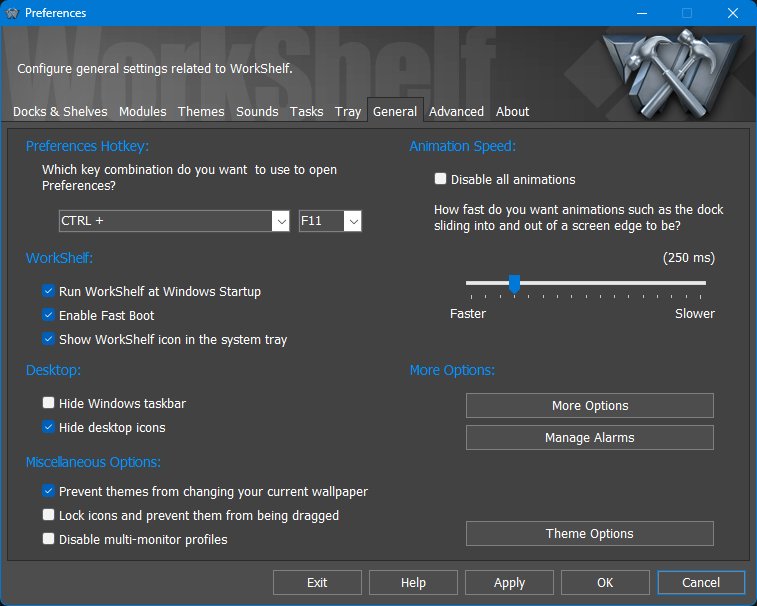Open the CTRL + modifier dropdown
This screenshot has height=606, width=757.
pyautogui.click(x=280, y=221)
